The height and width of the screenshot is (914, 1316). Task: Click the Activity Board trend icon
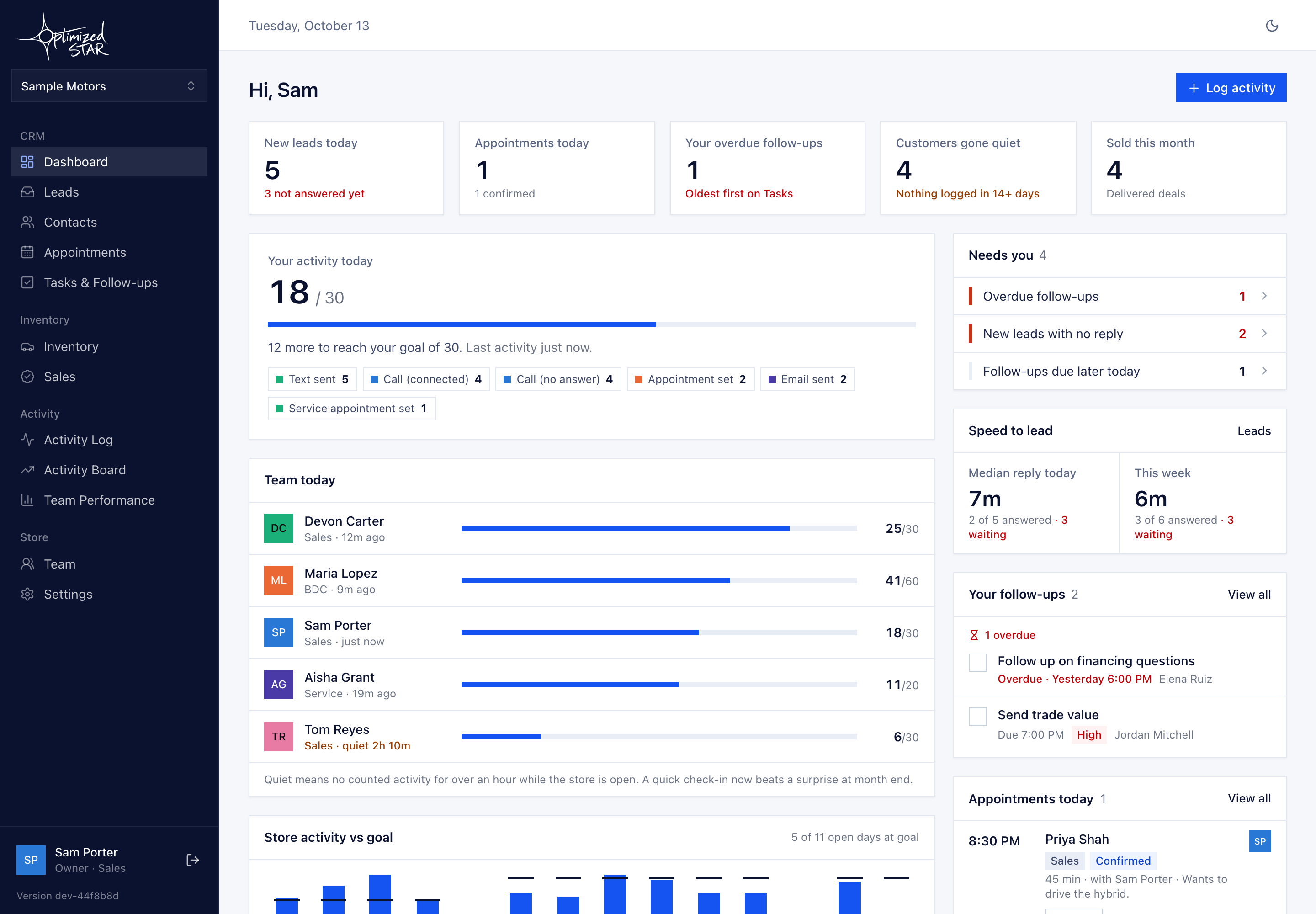pyautogui.click(x=27, y=470)
